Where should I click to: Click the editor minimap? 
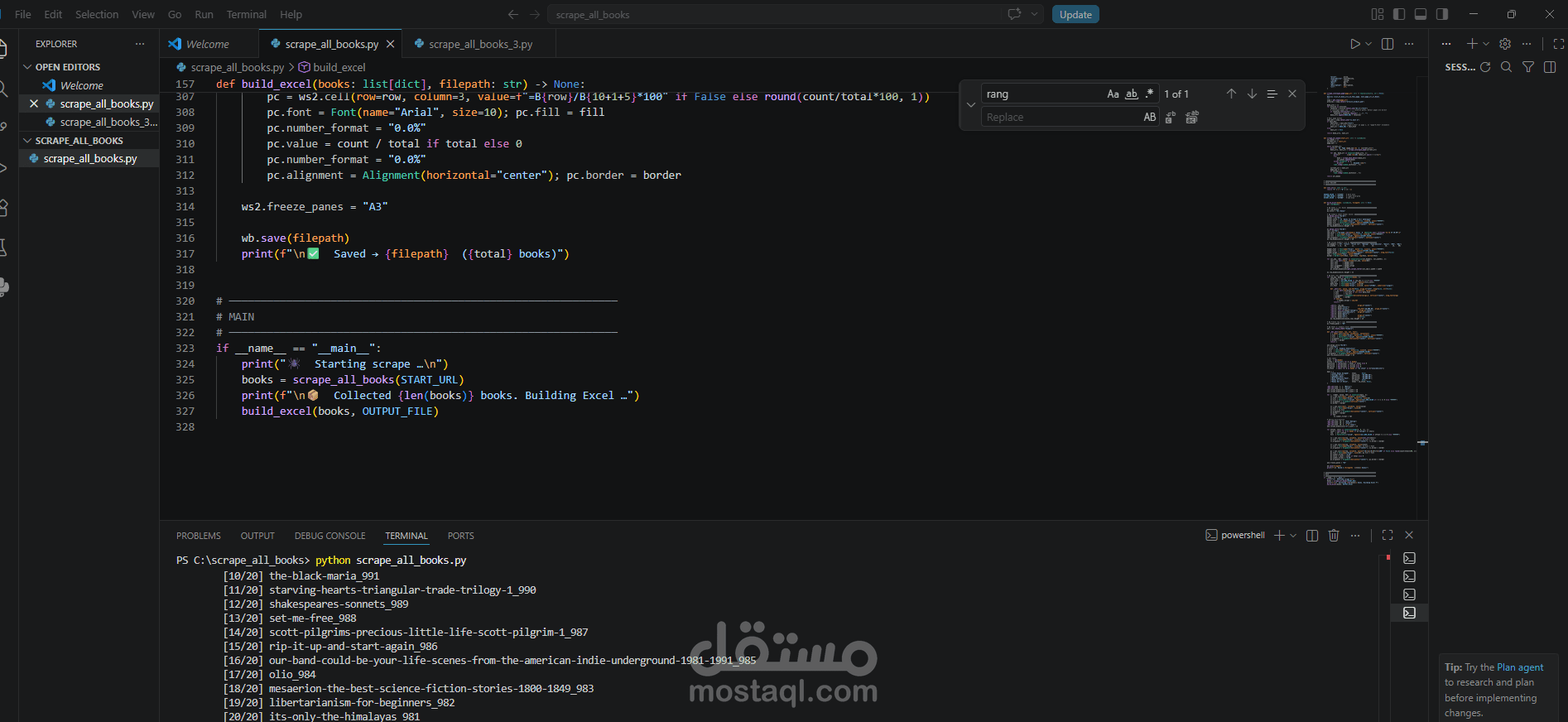pos(1369,282)
